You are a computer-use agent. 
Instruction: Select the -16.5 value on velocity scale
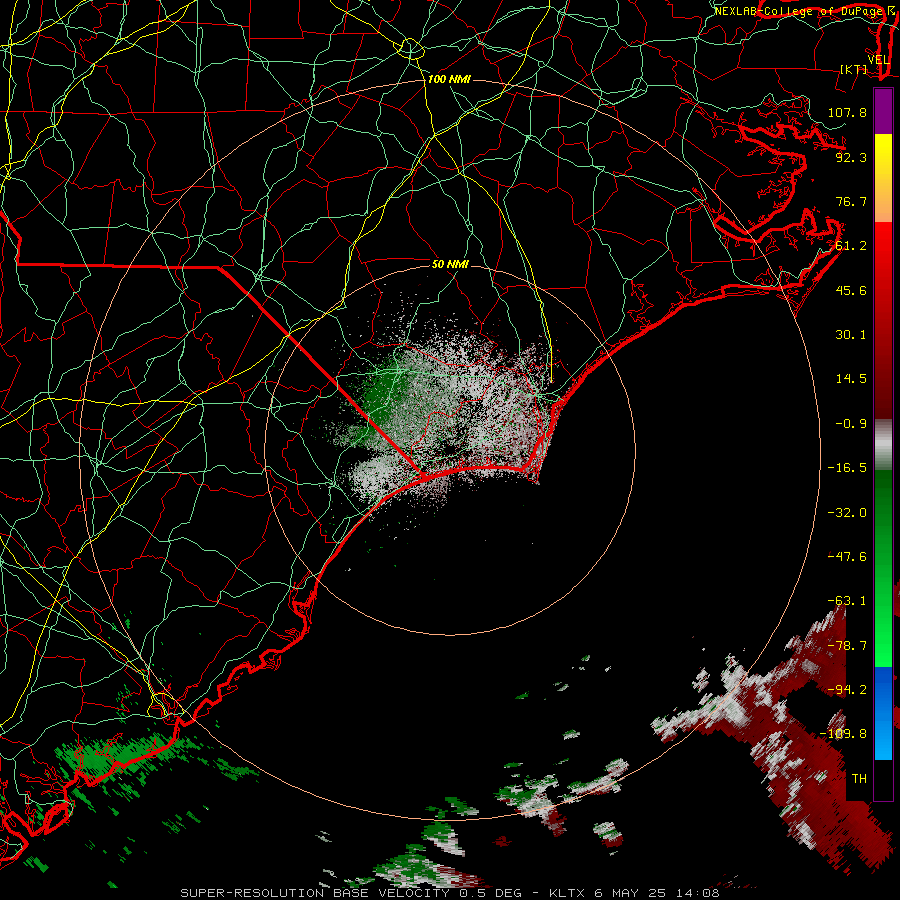pos(847,468)
